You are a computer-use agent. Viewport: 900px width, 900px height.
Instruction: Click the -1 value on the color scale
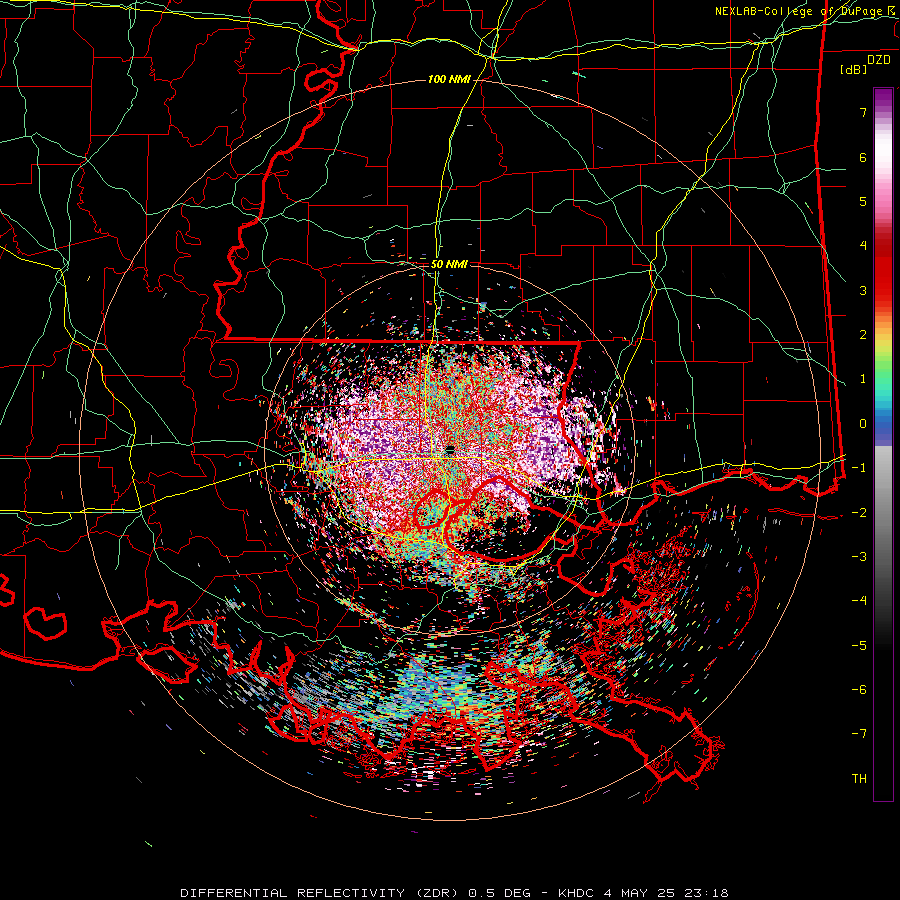coord(859,468)
